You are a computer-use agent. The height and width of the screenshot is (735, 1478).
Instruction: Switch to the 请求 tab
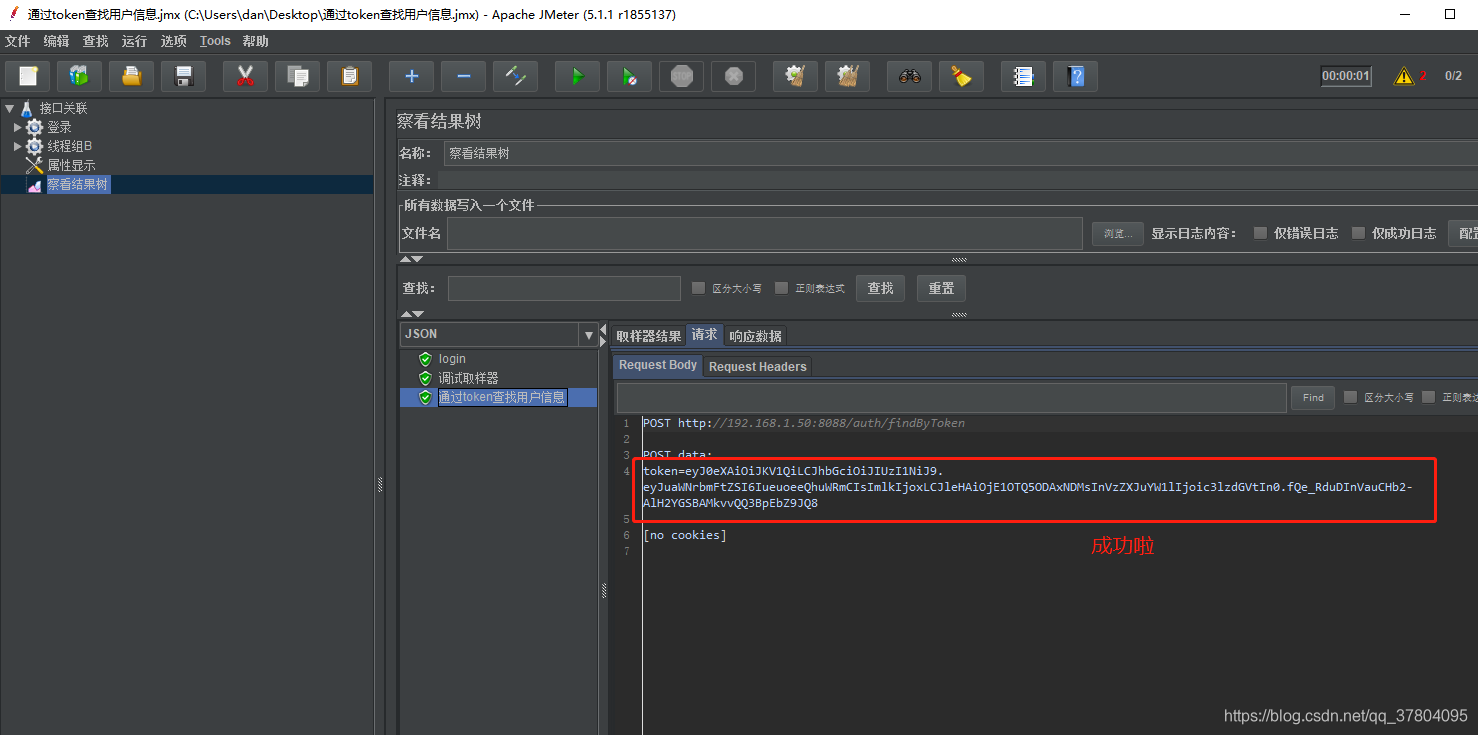(705, 335)
